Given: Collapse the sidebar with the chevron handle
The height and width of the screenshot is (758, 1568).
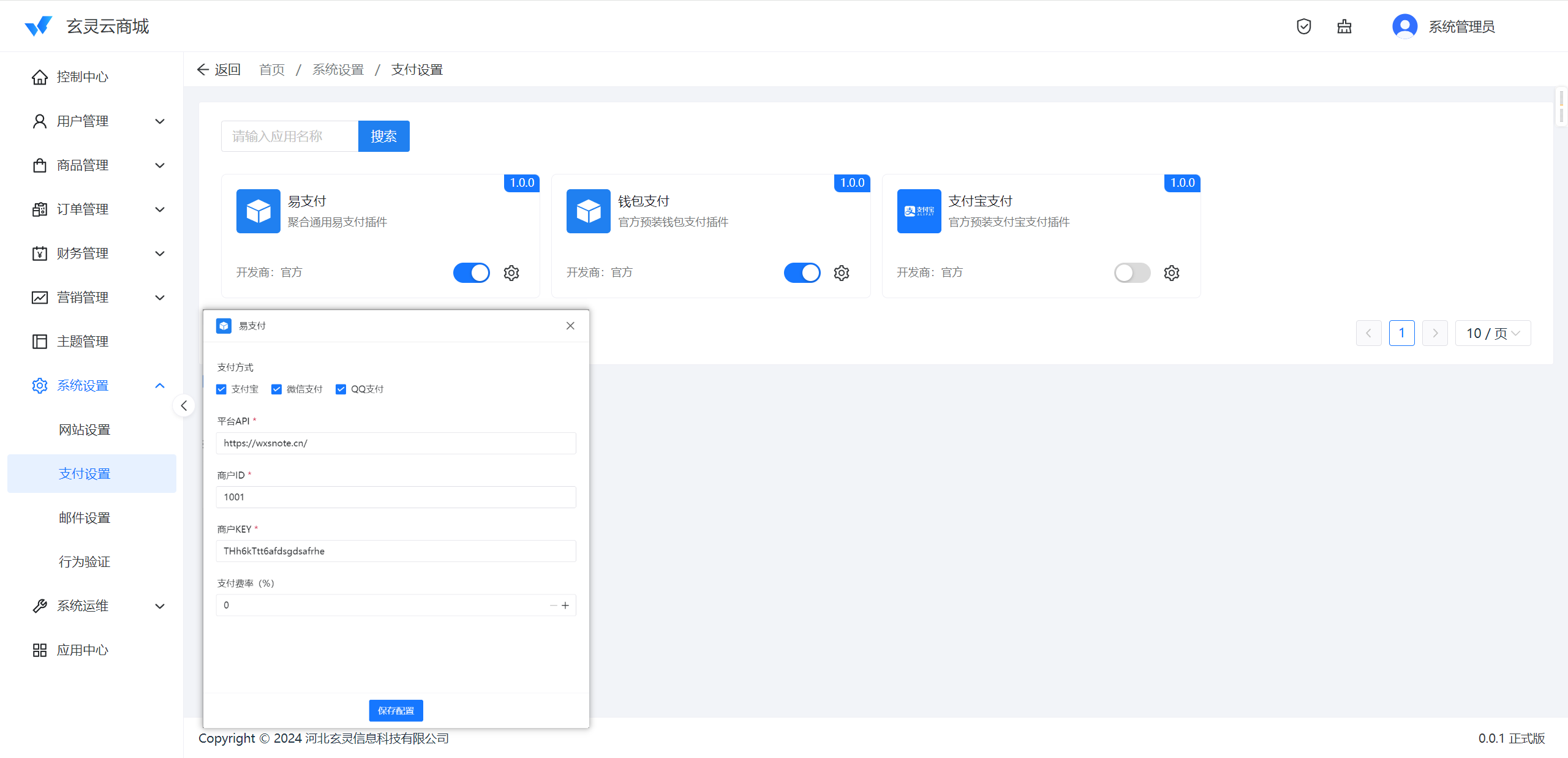Looking at the screenshot, I should (184, 405).
